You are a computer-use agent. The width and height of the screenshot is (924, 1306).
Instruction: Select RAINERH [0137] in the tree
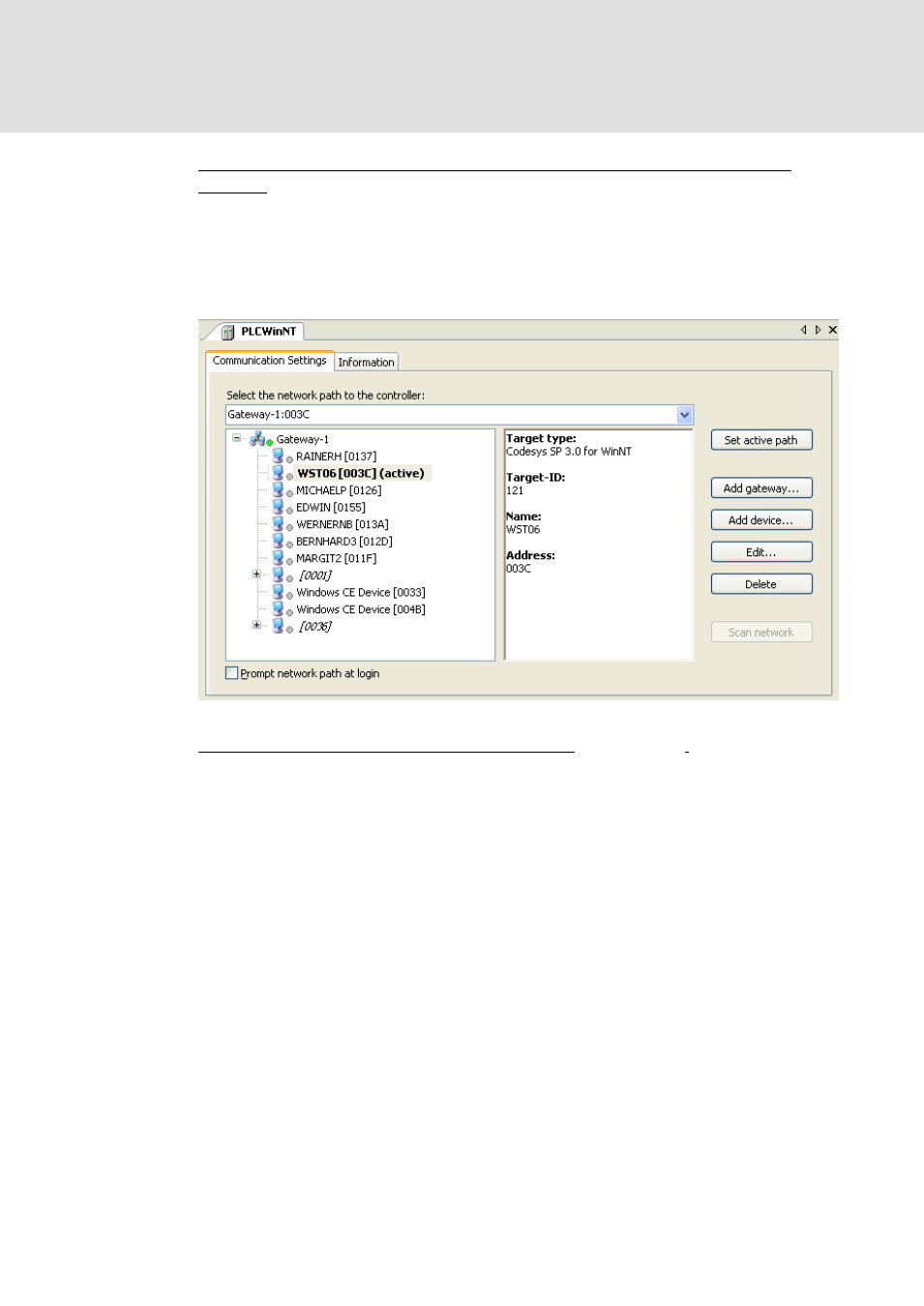point(337,457)
